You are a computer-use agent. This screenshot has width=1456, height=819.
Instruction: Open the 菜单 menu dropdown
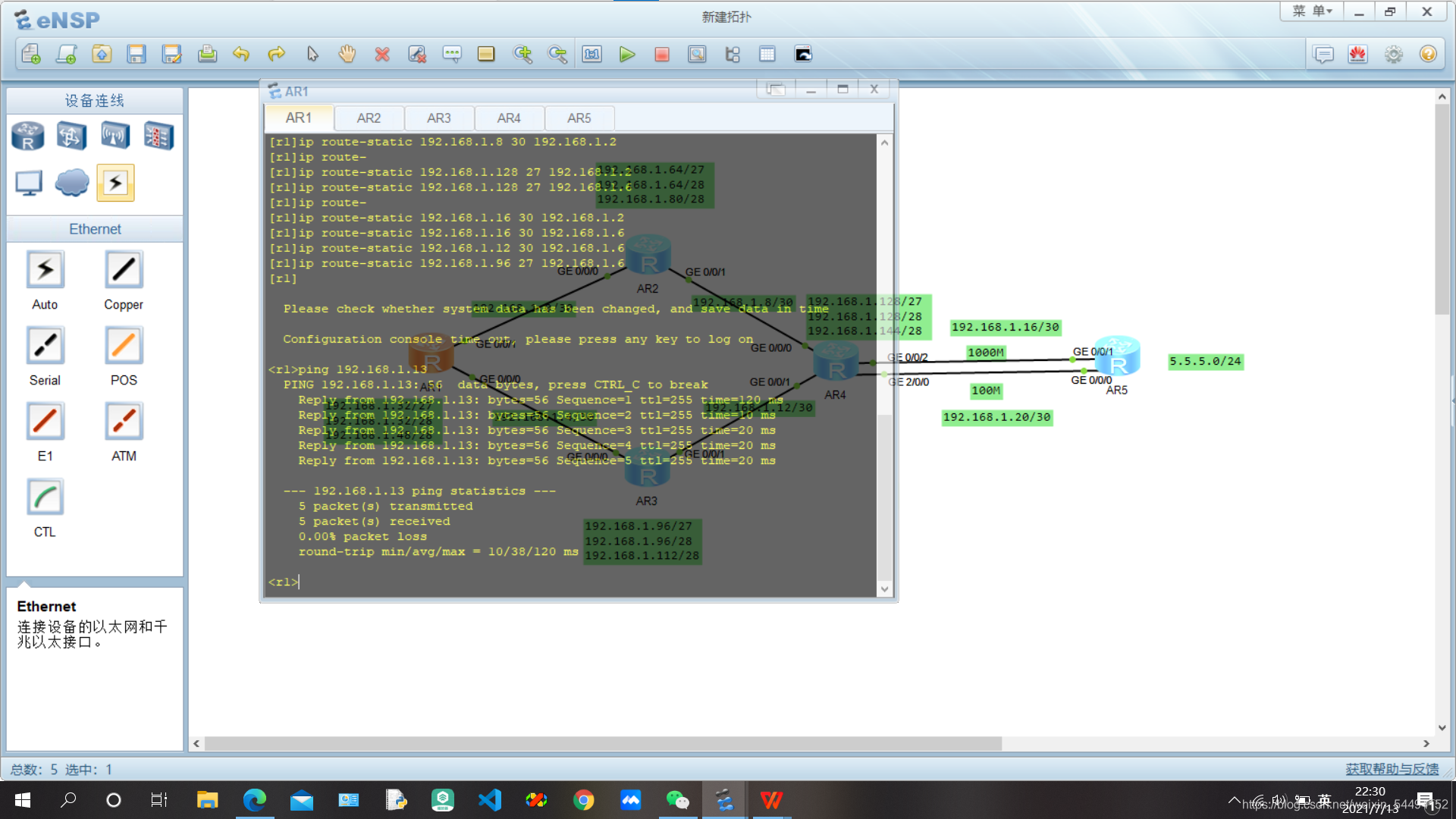pyautogui.click(x=1312, y=11)
